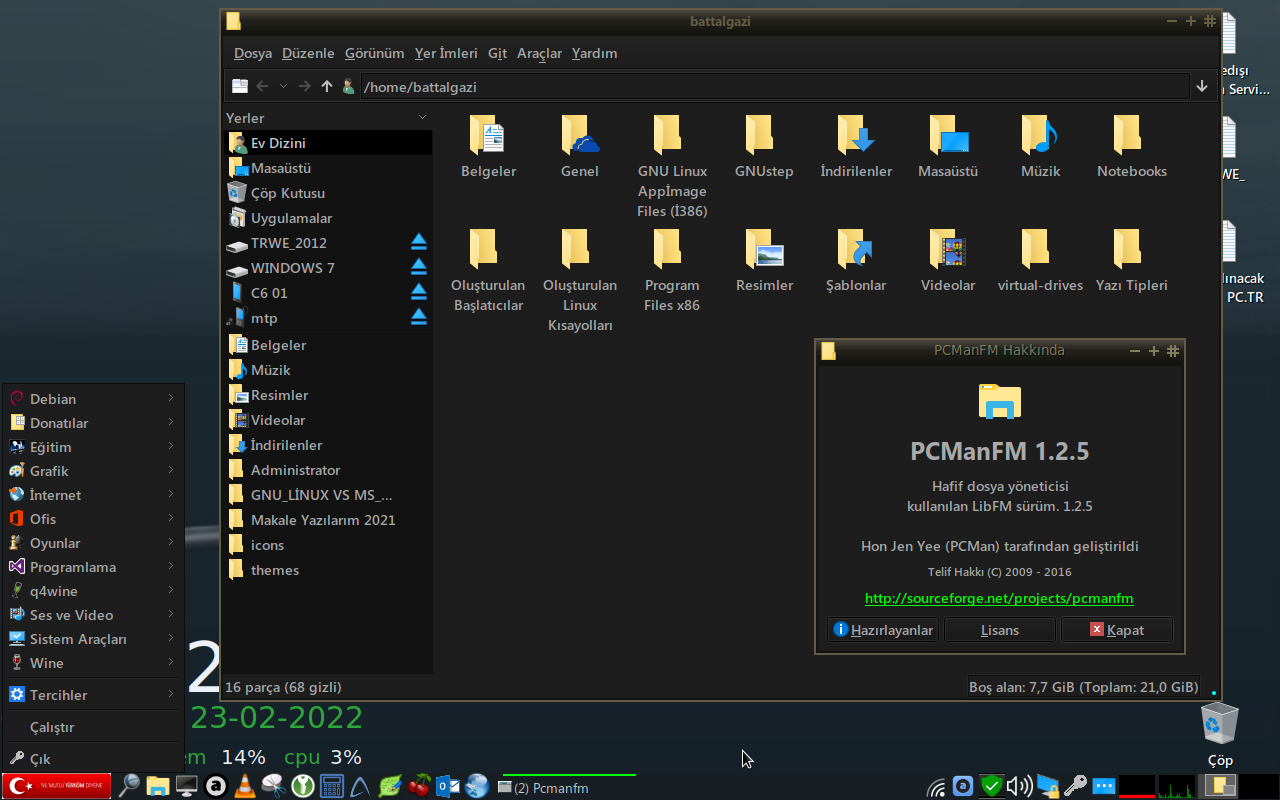Open the Dosya menu

tap(253, 53)
